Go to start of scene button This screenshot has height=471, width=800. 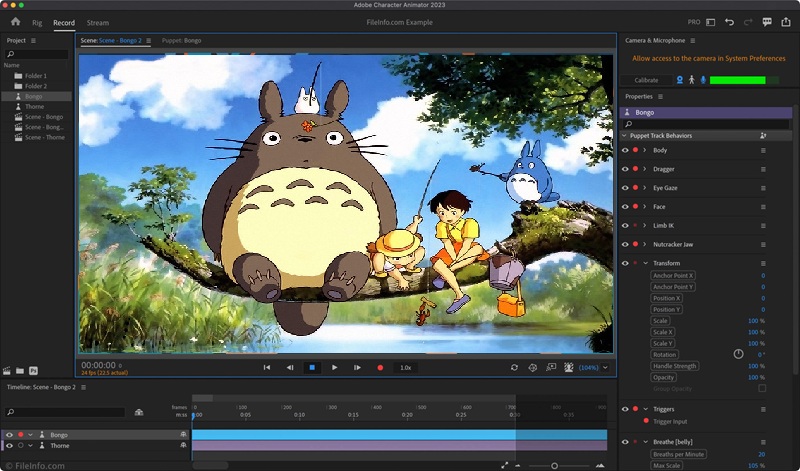(x=266, y=367)
